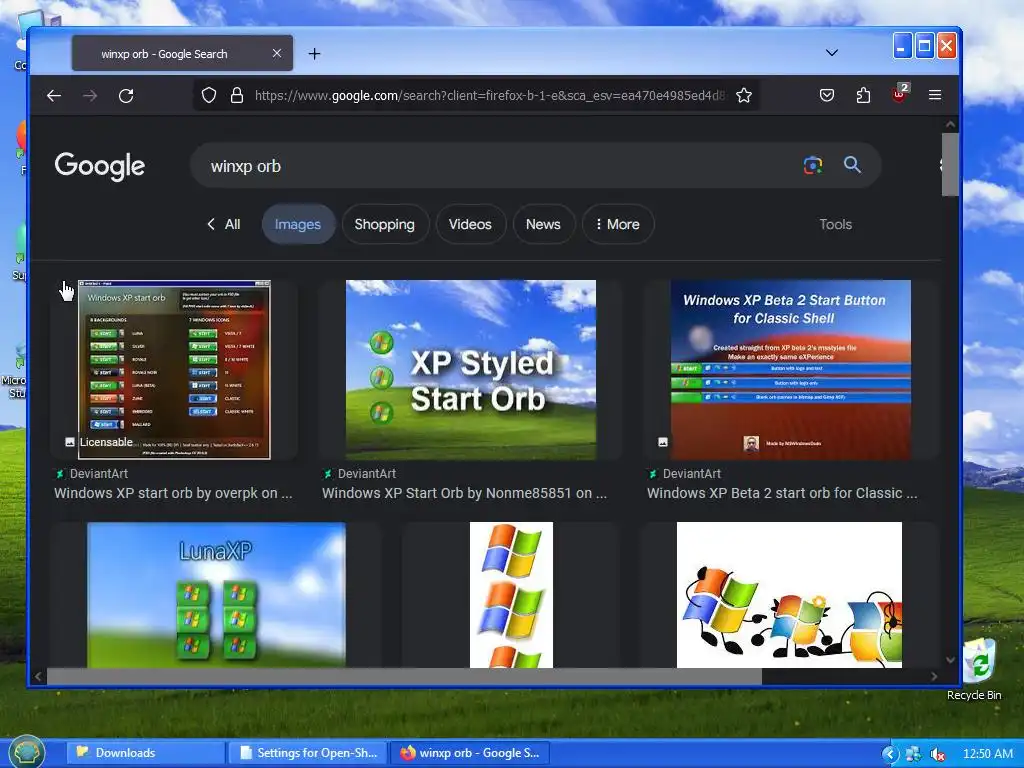Expand the list all tabs chevron
The width and height of the screenshot is (1024, 768).
(831, 53)
